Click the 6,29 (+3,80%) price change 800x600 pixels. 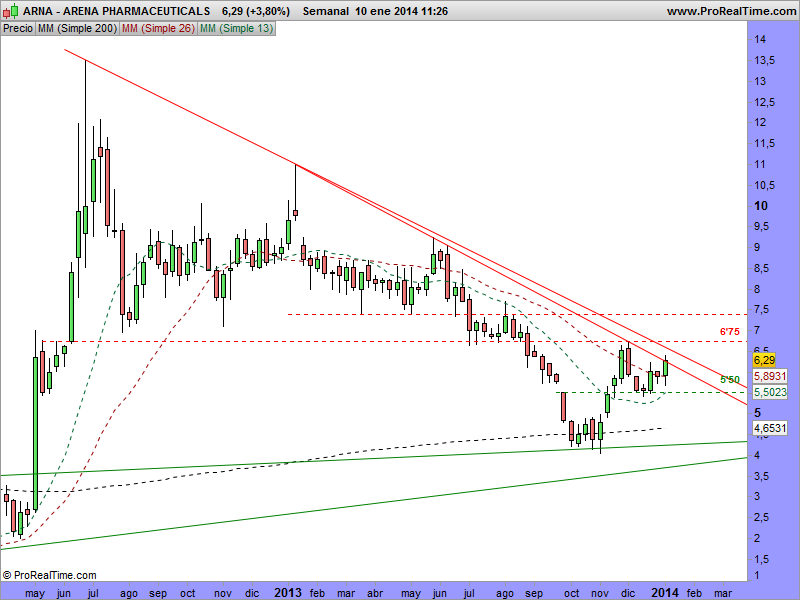click(256, 11)
